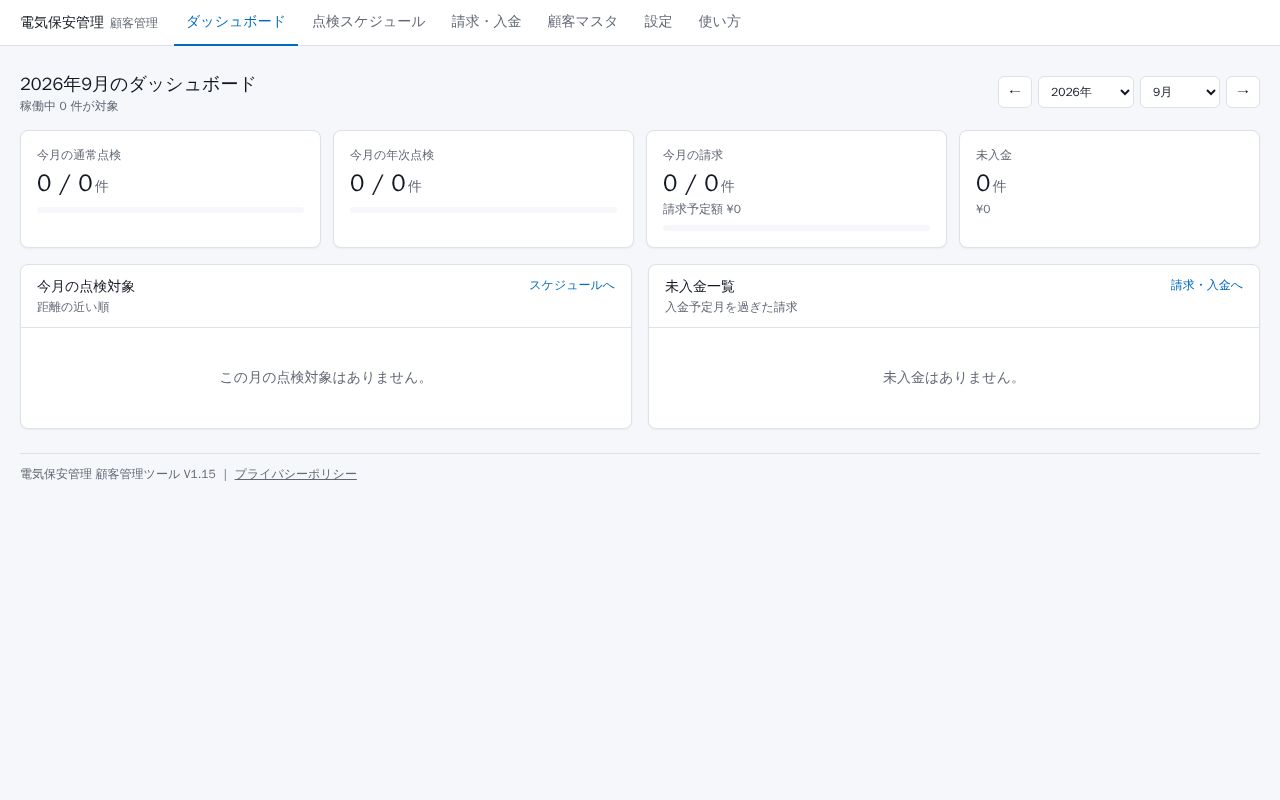Go to the 設定 tab

pos(658,22)
